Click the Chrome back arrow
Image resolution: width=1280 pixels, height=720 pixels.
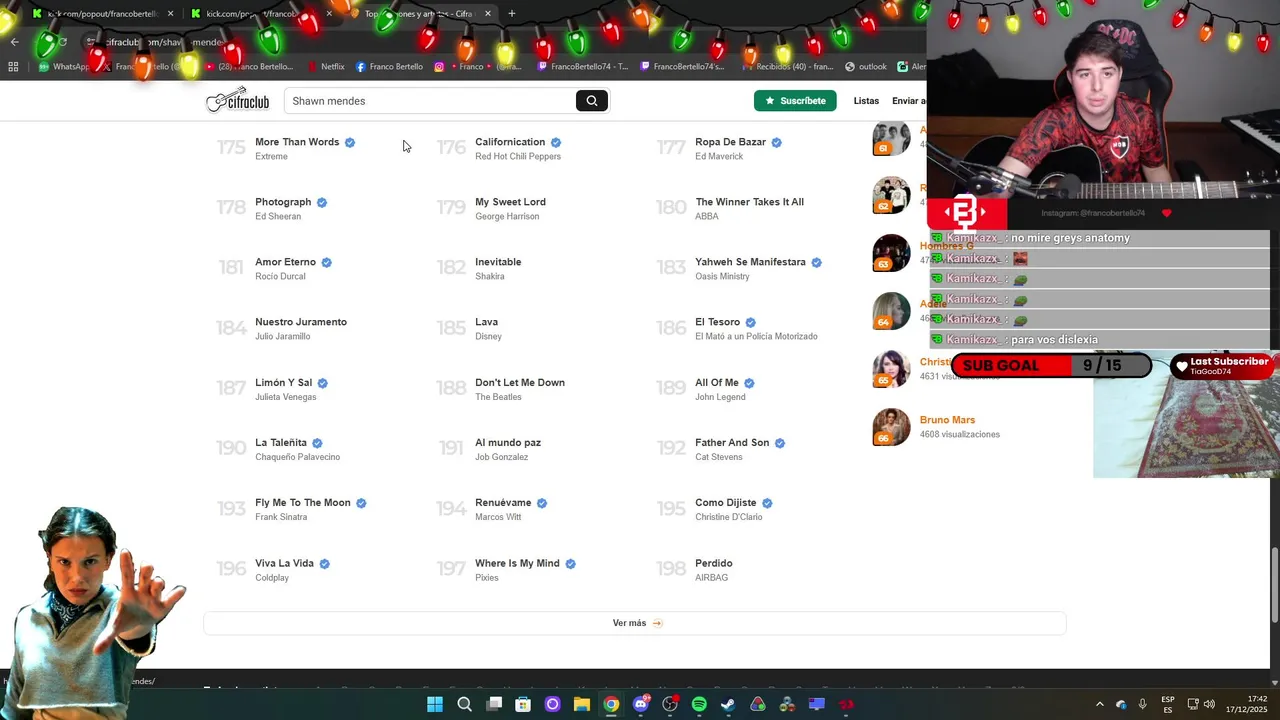pos(14,42)
